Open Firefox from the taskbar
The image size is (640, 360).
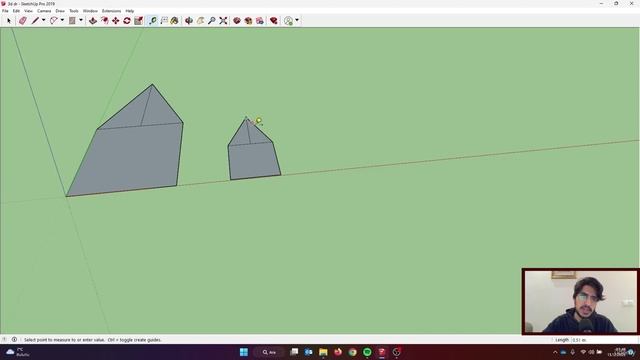click(338, 352)
